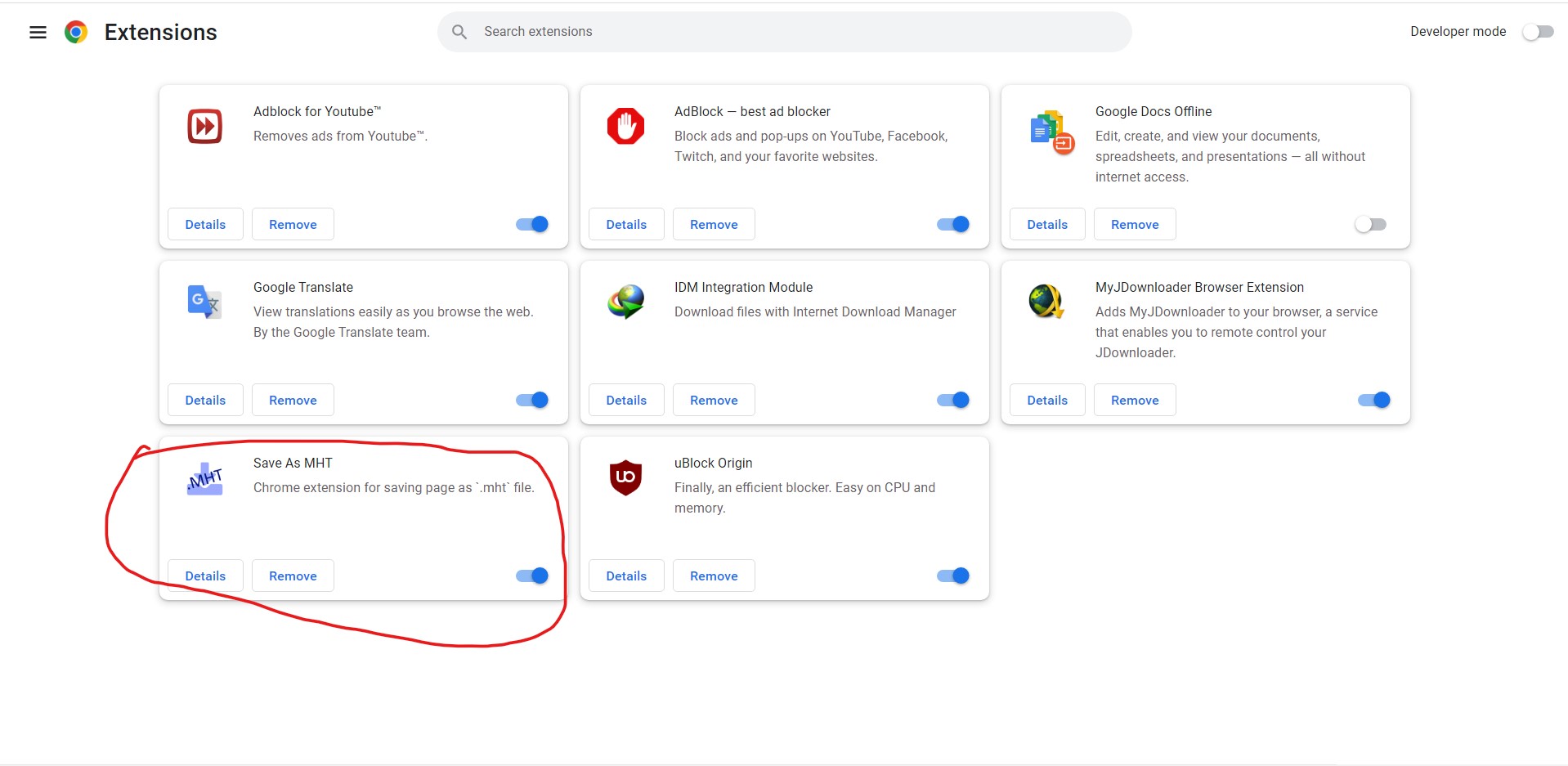Click the MyJDownloader extension icon
The height and width of the screenshot is (766, 1568).
1046,302
